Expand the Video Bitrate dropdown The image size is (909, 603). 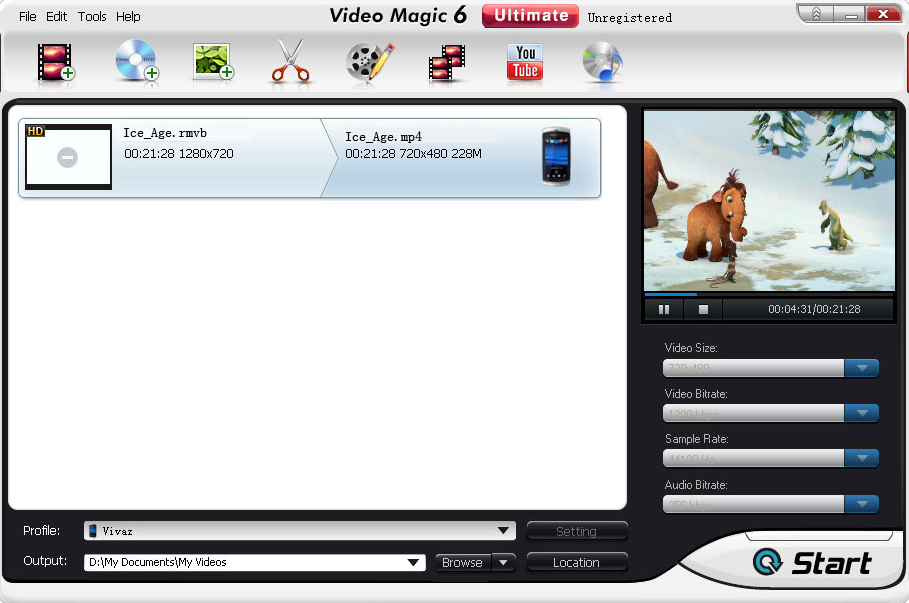(x=861, y=413)
